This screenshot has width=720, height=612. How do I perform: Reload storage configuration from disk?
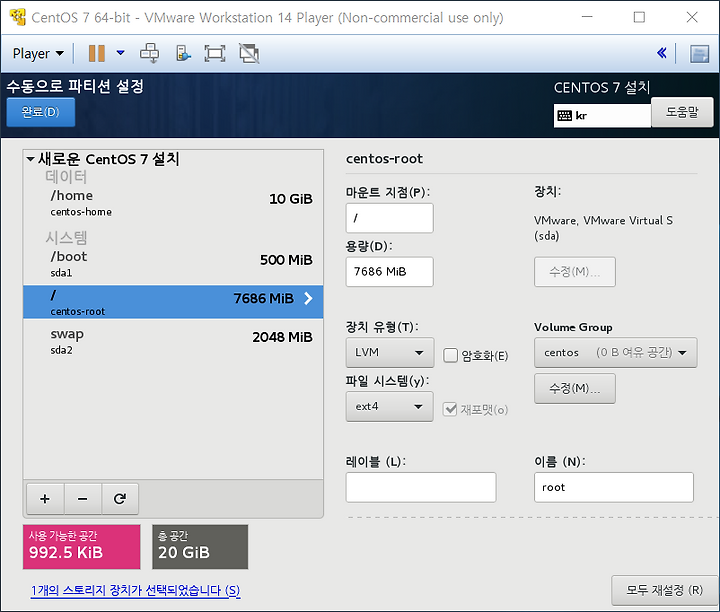(120, 499)
